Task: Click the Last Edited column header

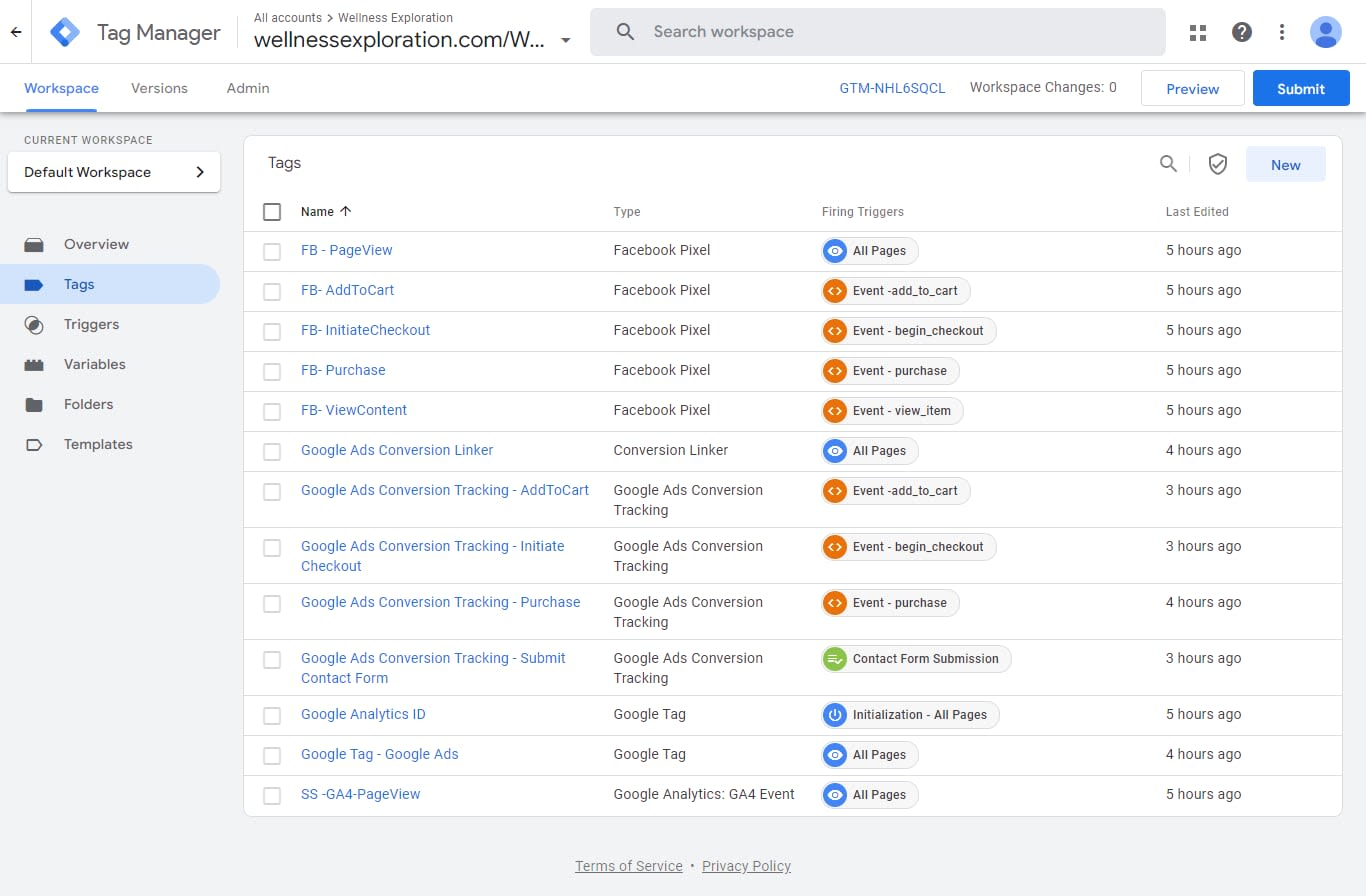Action: 1197,212
